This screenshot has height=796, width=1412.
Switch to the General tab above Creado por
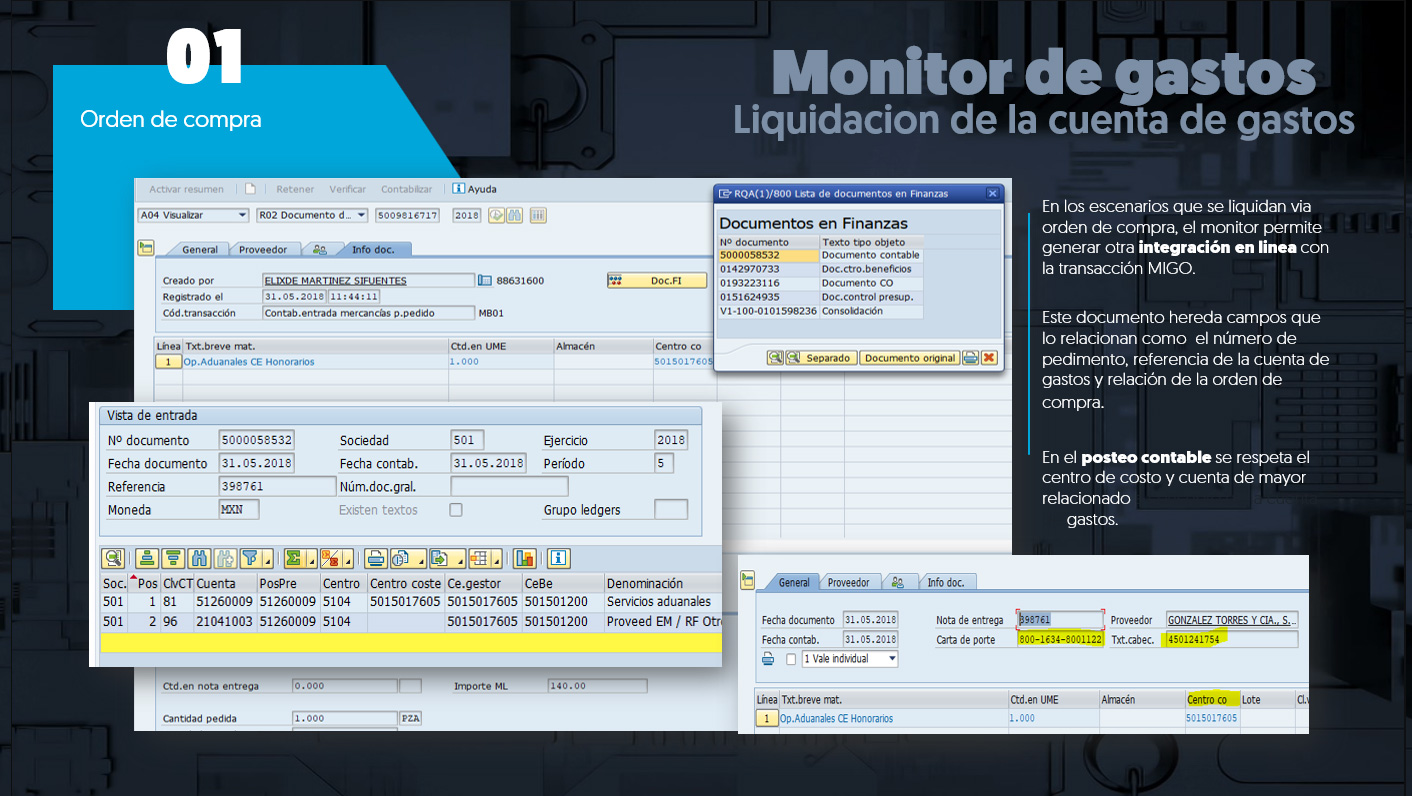(x=200, y=250)
